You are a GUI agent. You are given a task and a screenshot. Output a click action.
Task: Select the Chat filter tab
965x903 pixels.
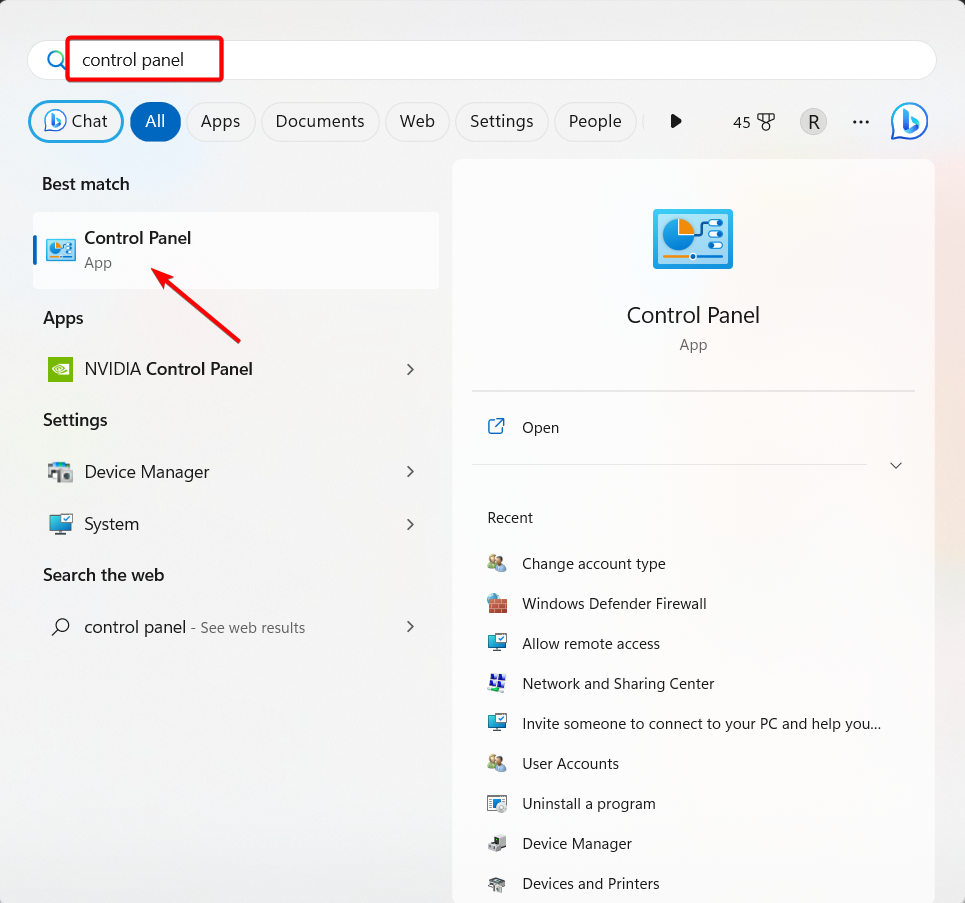tap(76, 121)
